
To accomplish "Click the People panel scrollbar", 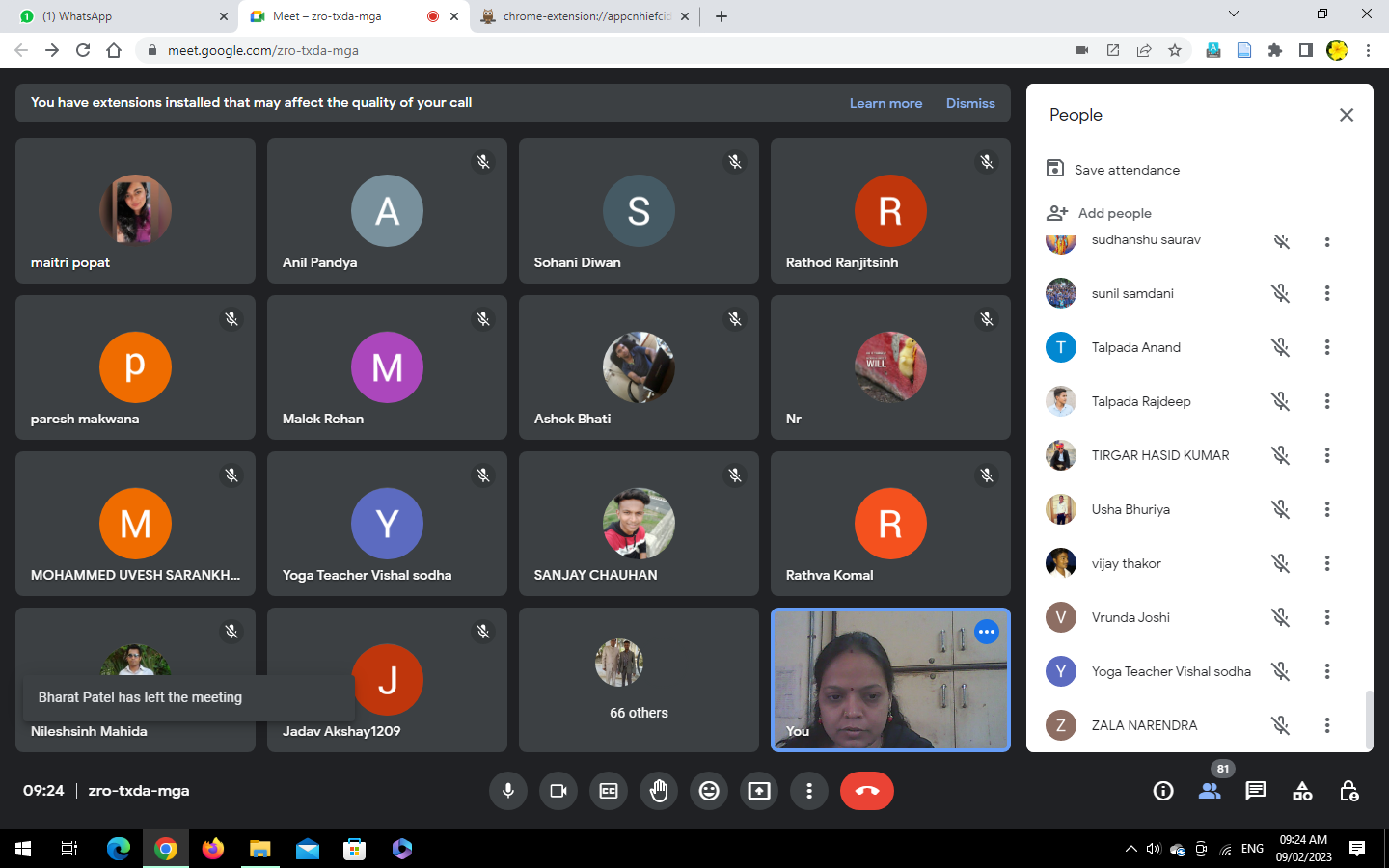I will (x=1367, y=719).
